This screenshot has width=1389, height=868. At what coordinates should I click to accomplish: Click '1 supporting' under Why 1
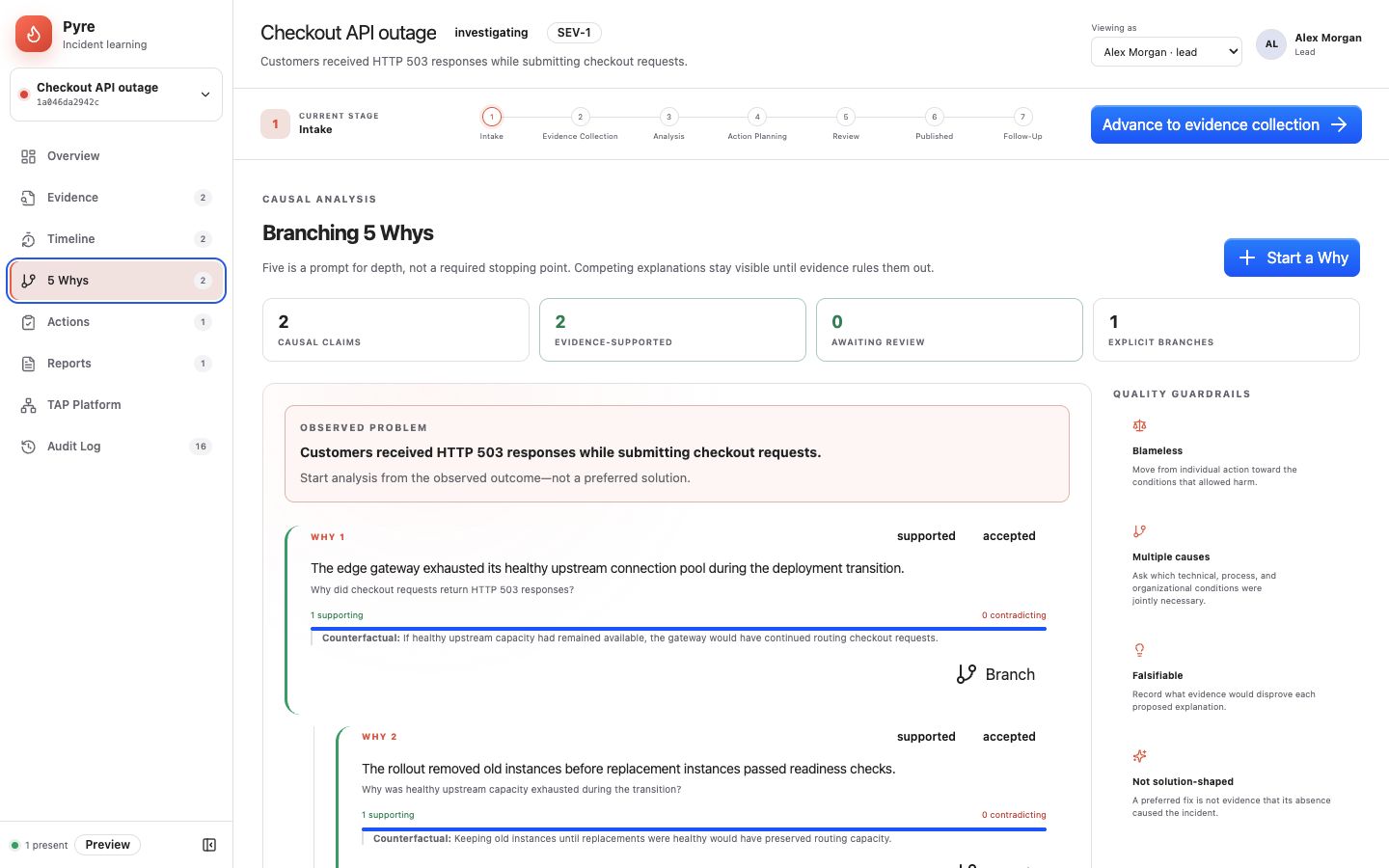coord(337,615)
